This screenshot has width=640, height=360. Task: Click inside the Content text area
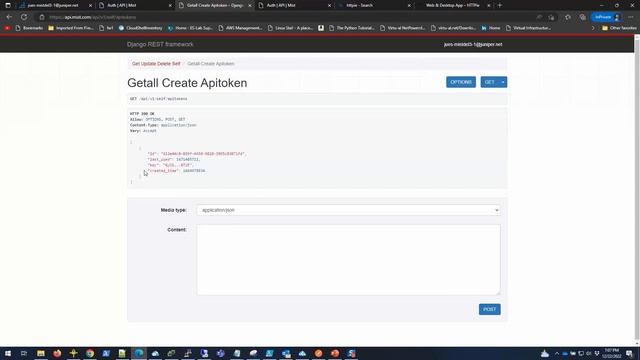pos(349,260)
